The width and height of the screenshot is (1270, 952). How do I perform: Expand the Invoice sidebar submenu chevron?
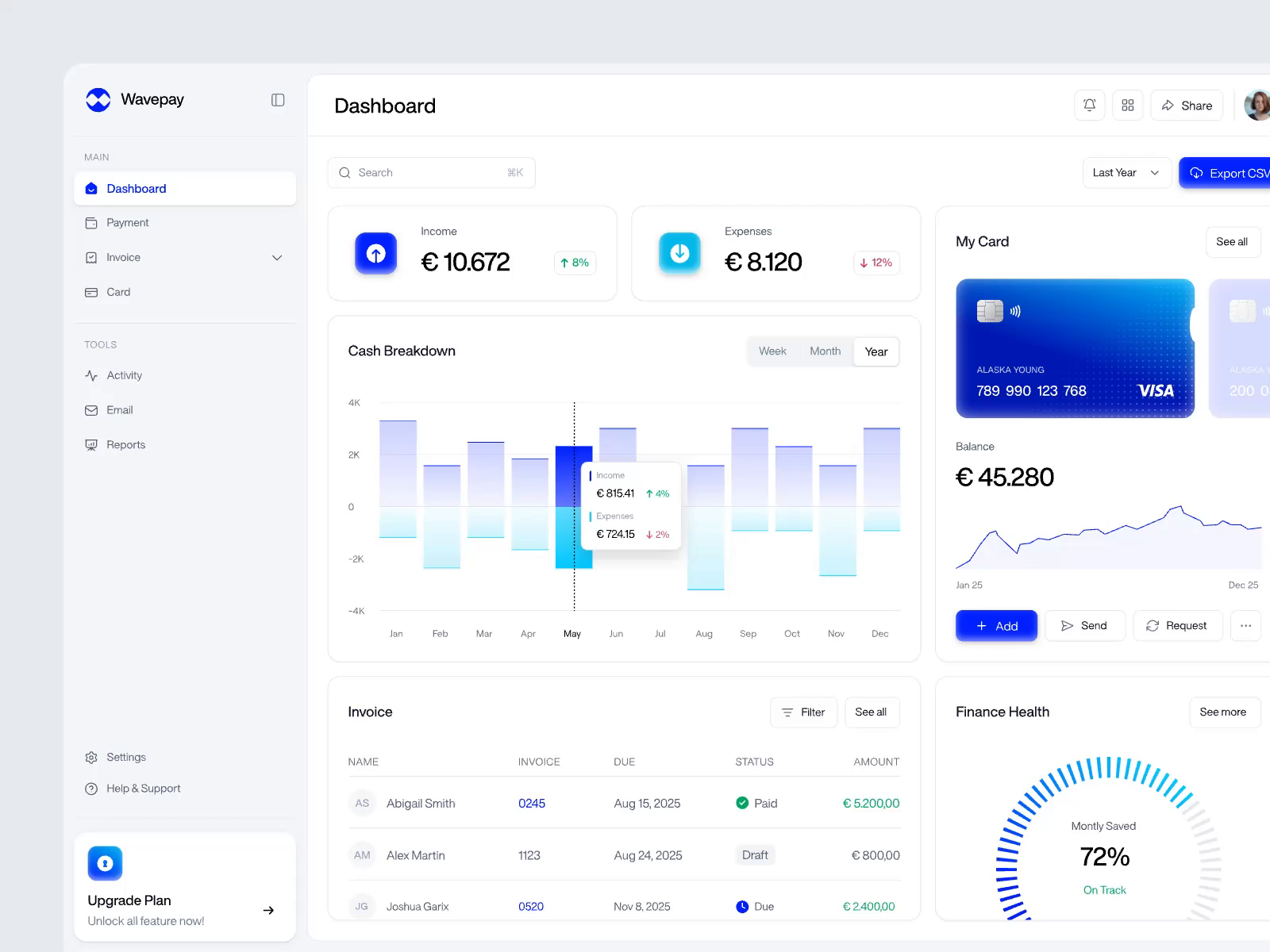277,258
